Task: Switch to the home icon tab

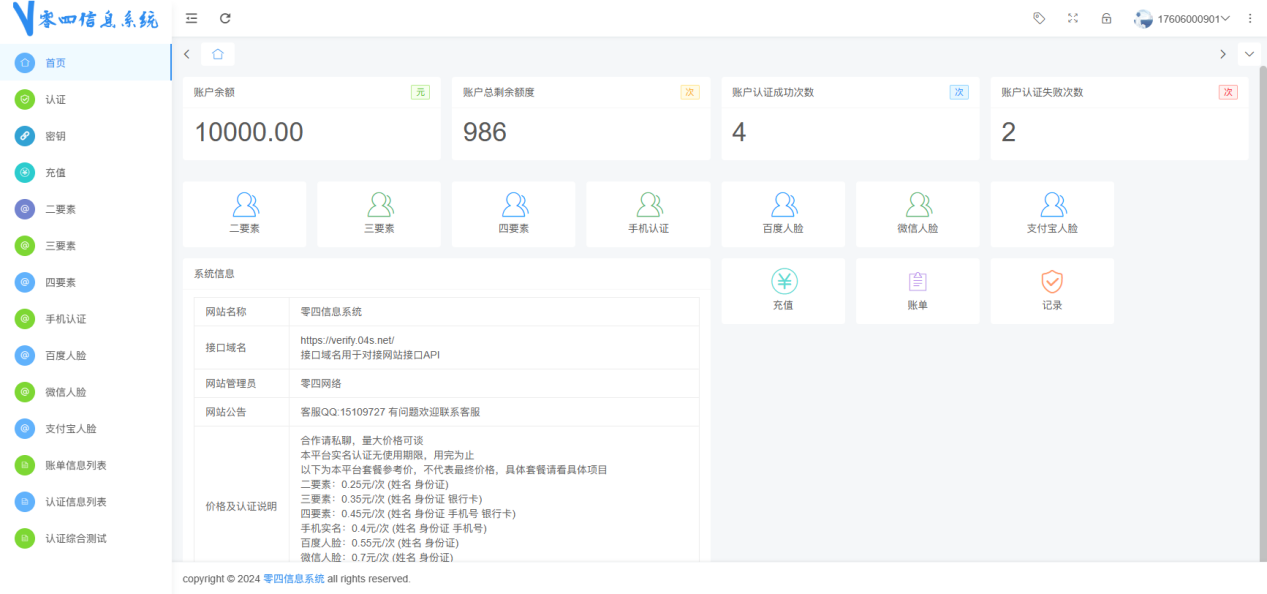Action: coord(218,54)
